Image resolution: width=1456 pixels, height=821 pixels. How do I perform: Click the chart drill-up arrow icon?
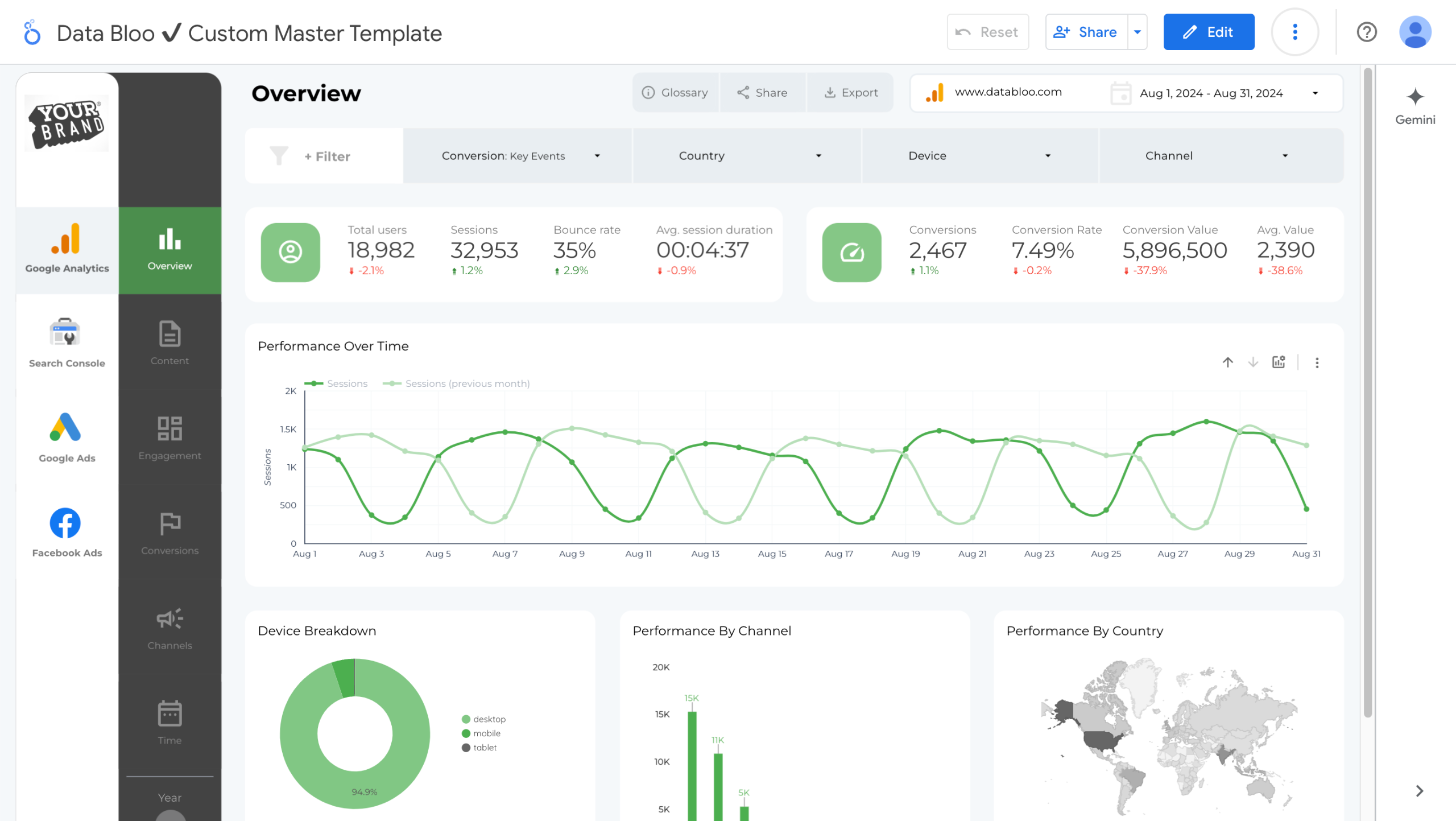coord(1227,362)
